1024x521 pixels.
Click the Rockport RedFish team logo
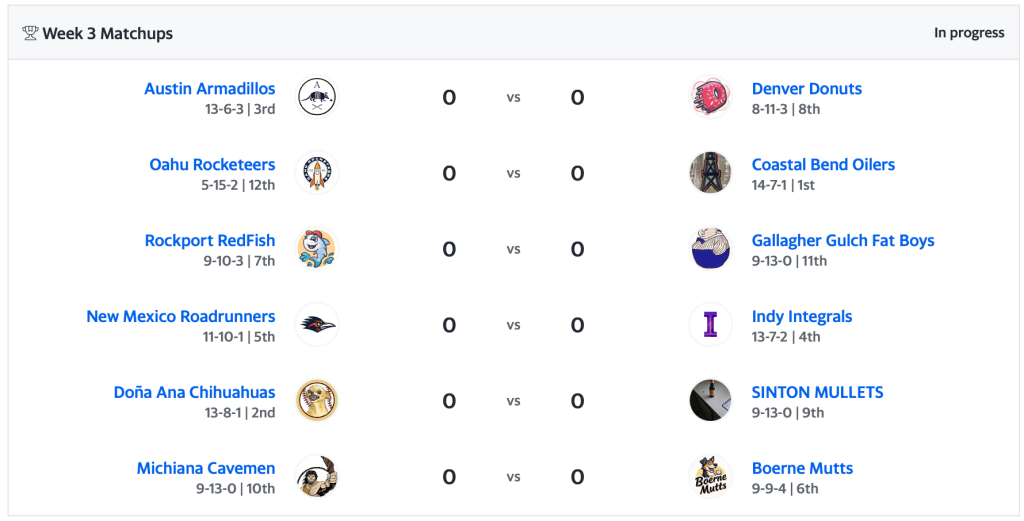pyautogui.click(x=317, y=249)
